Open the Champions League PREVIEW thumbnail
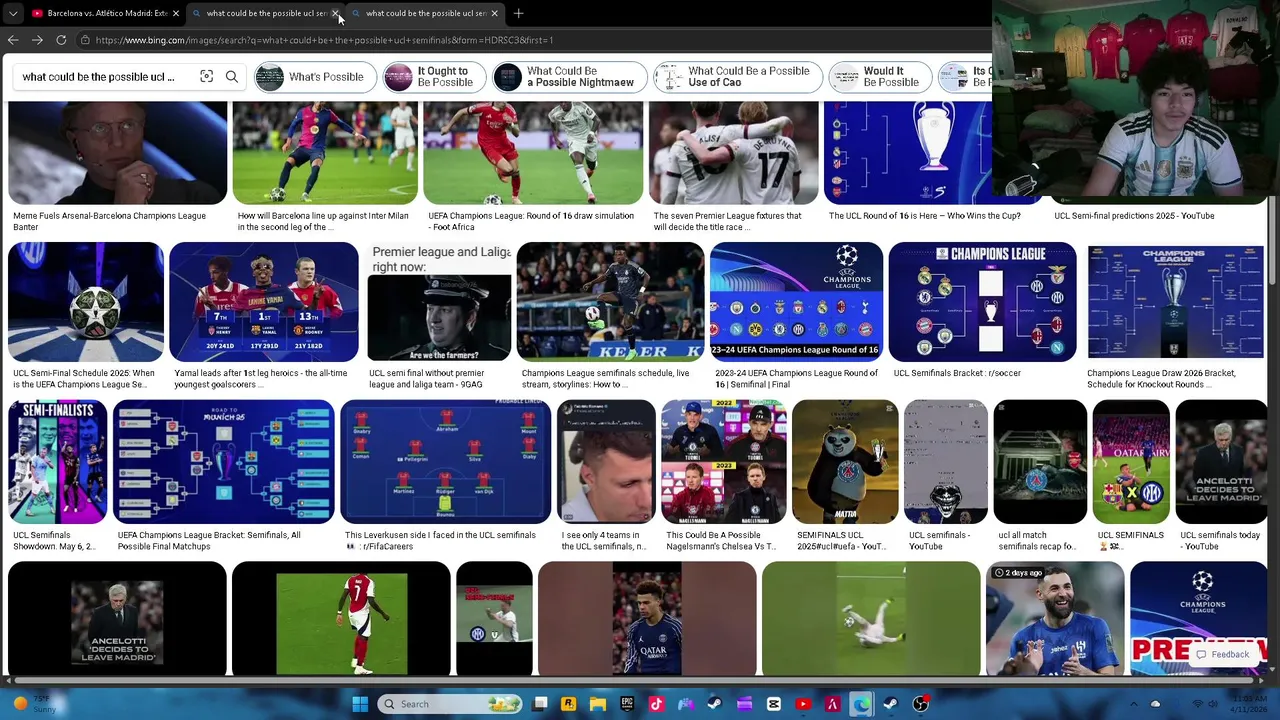Screen dimensions: 1280x720 [x=1198, y=619]
